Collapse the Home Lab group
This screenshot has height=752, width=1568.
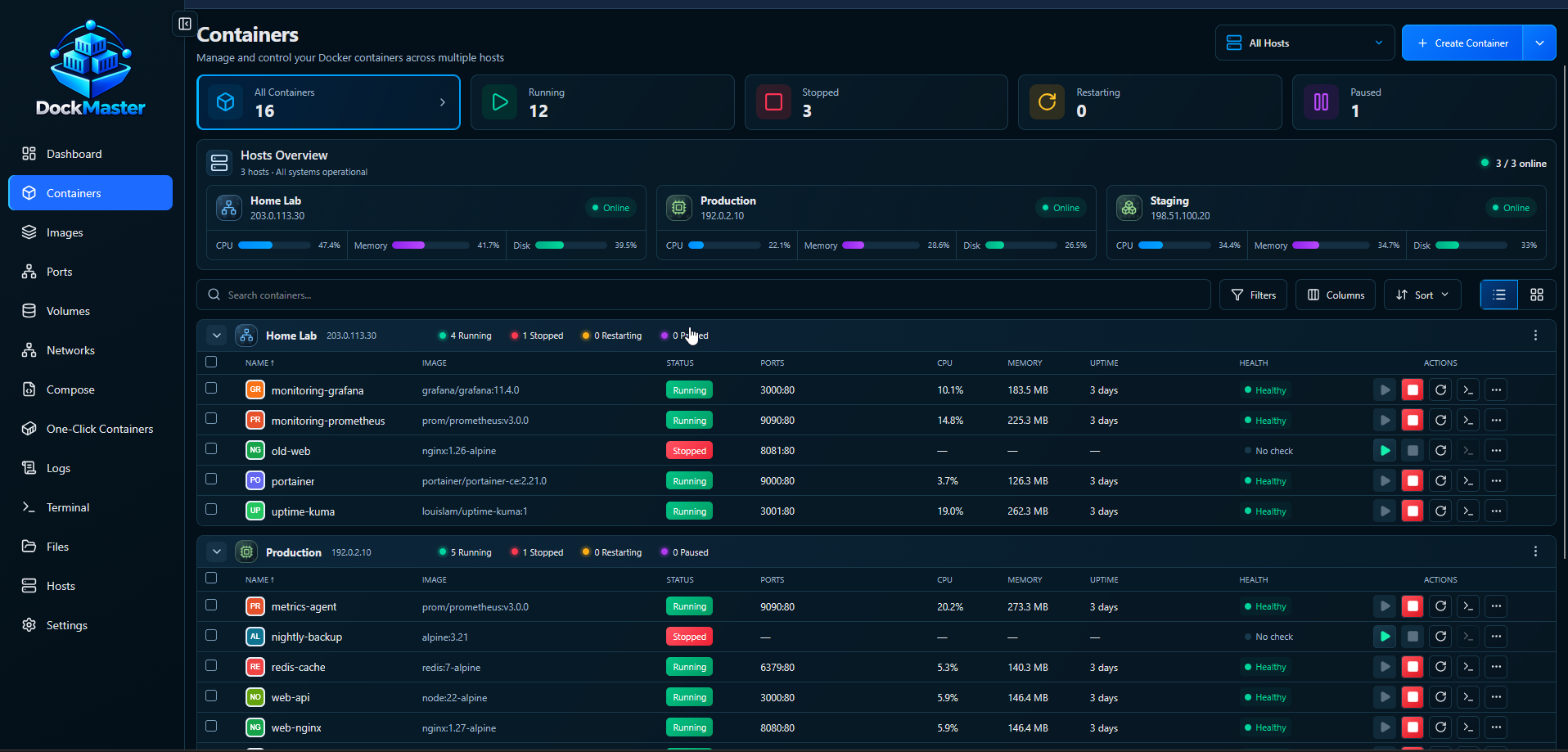[x=216, y=335]
